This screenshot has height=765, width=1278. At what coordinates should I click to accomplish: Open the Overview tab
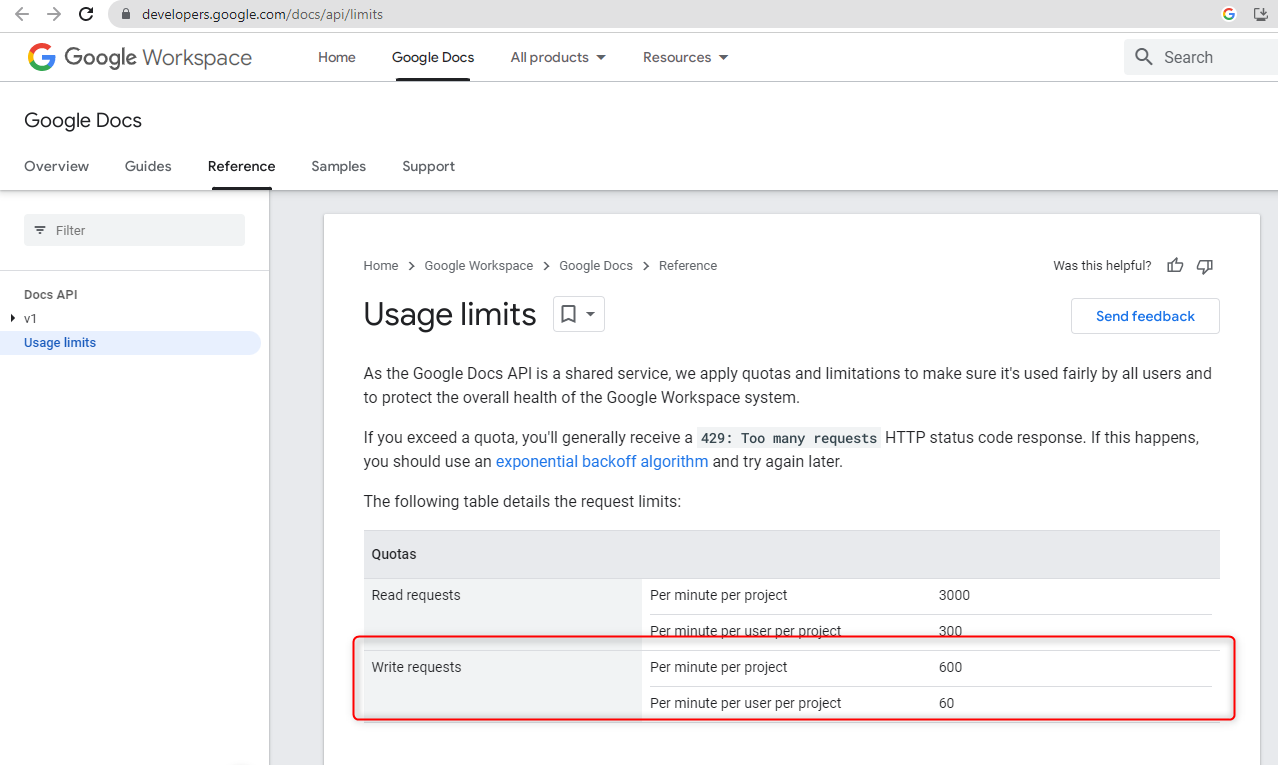56,166
